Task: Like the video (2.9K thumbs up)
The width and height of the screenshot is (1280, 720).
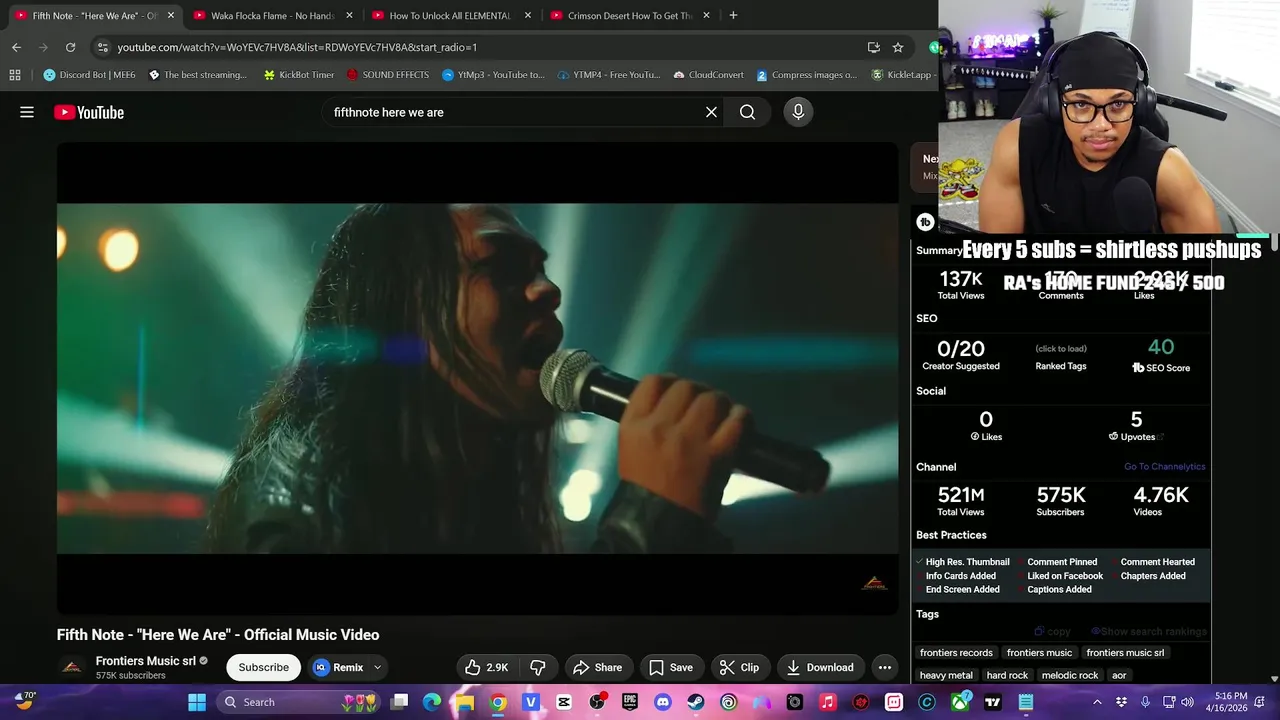Action: coord(487,667)
